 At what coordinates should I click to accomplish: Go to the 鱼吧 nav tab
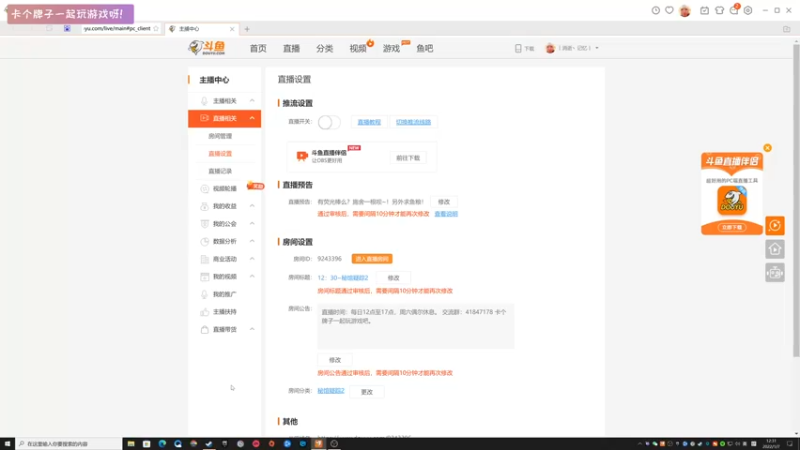coord(424,48)
